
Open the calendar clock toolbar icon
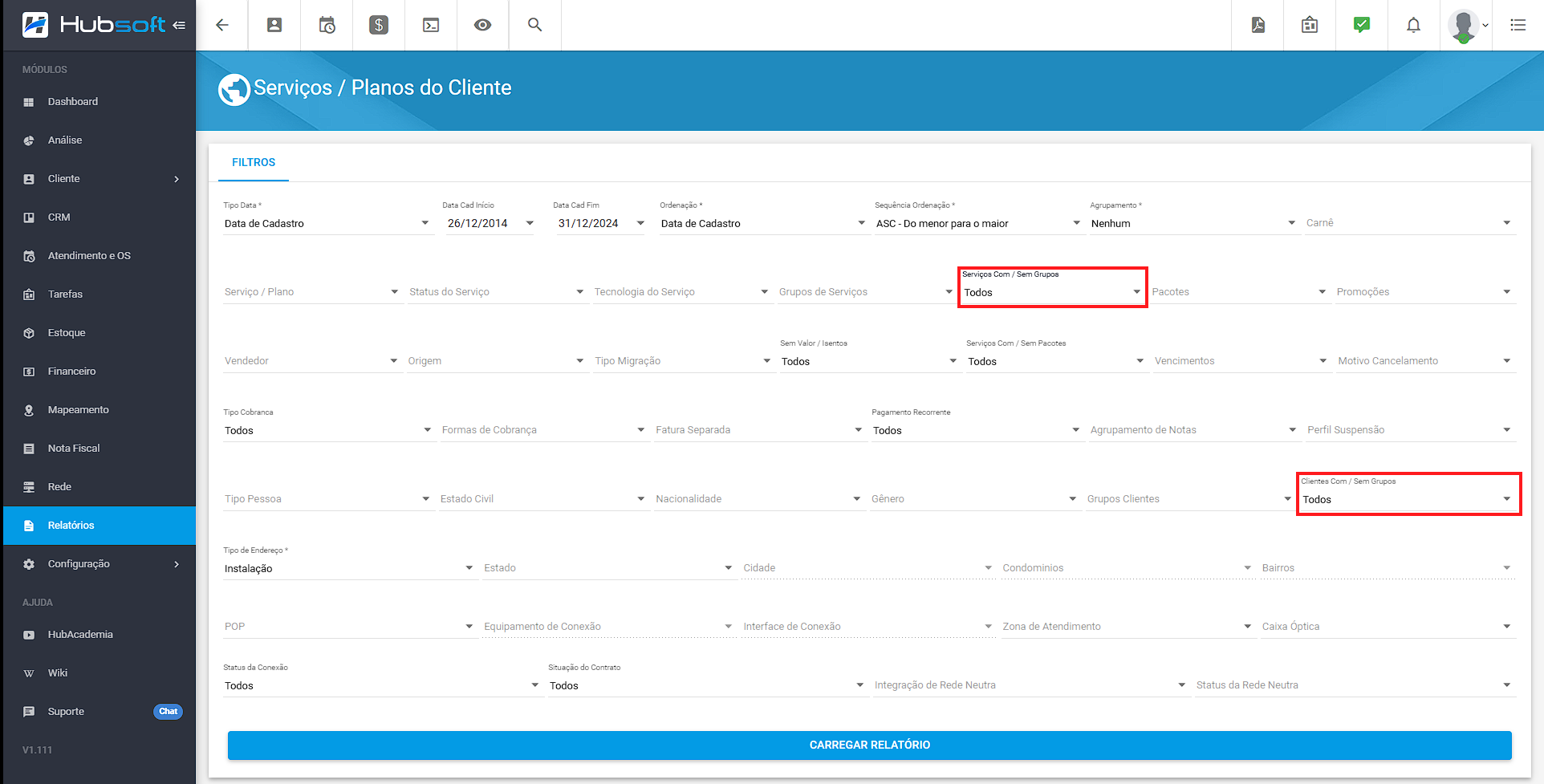[327, 25]
